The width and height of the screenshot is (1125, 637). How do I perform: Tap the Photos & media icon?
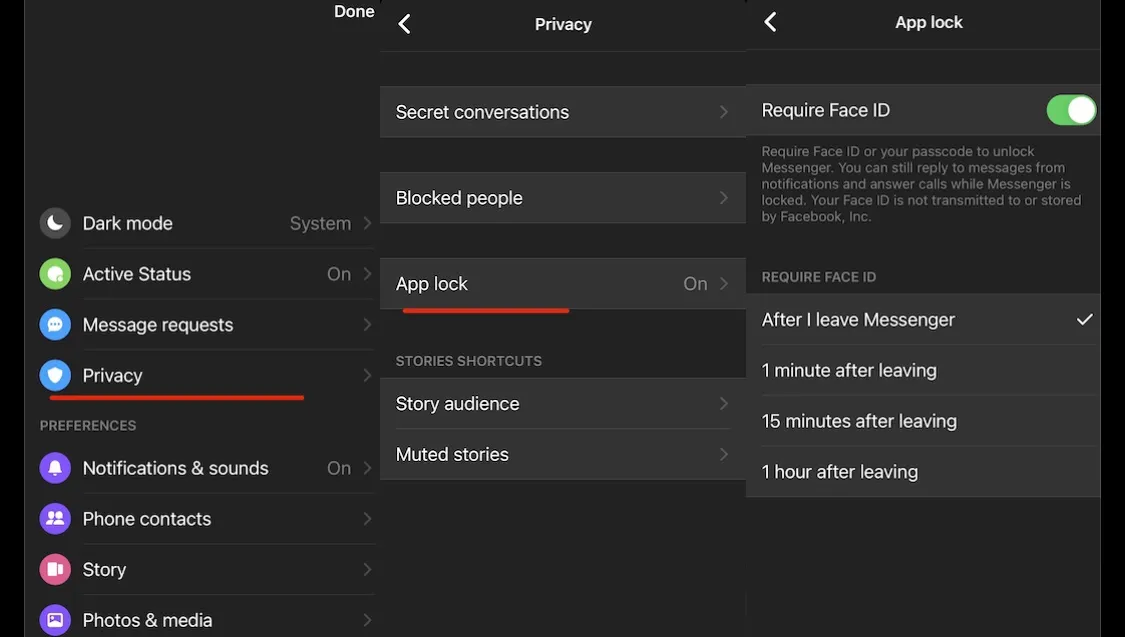pyautogui.click(x=55, y=620)
